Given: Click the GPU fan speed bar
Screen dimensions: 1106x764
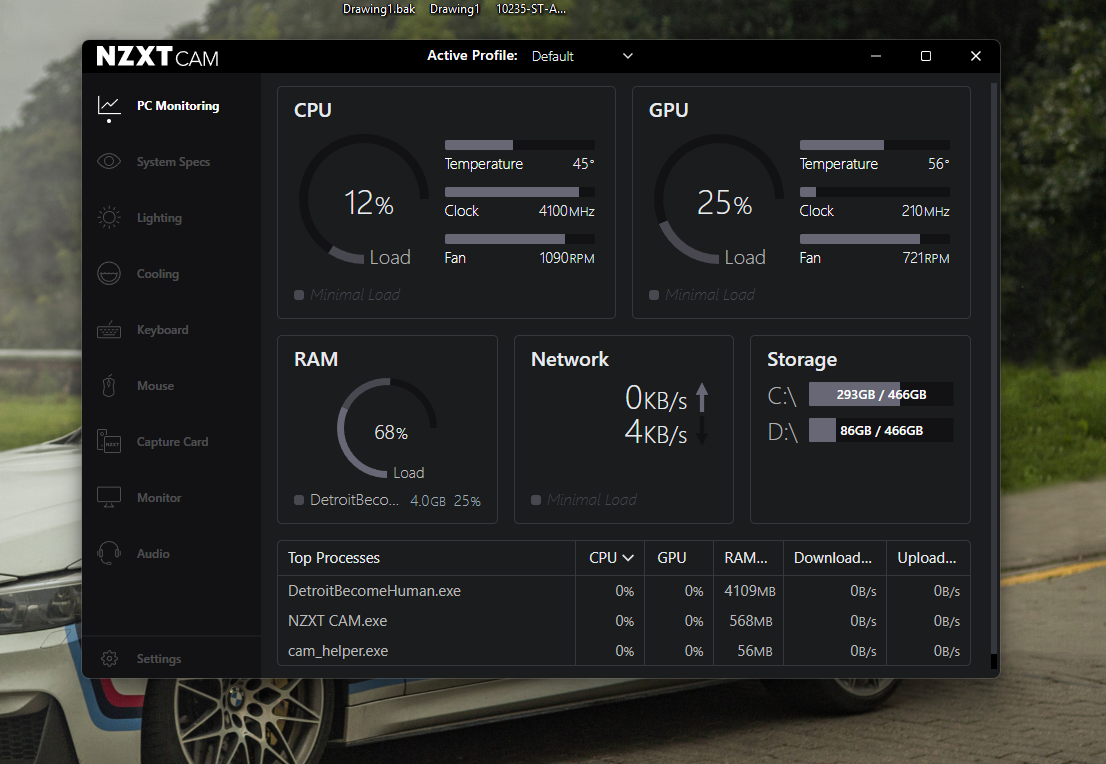Looking at the screenshot, I should pyautogui.click(x=875, y=239).
